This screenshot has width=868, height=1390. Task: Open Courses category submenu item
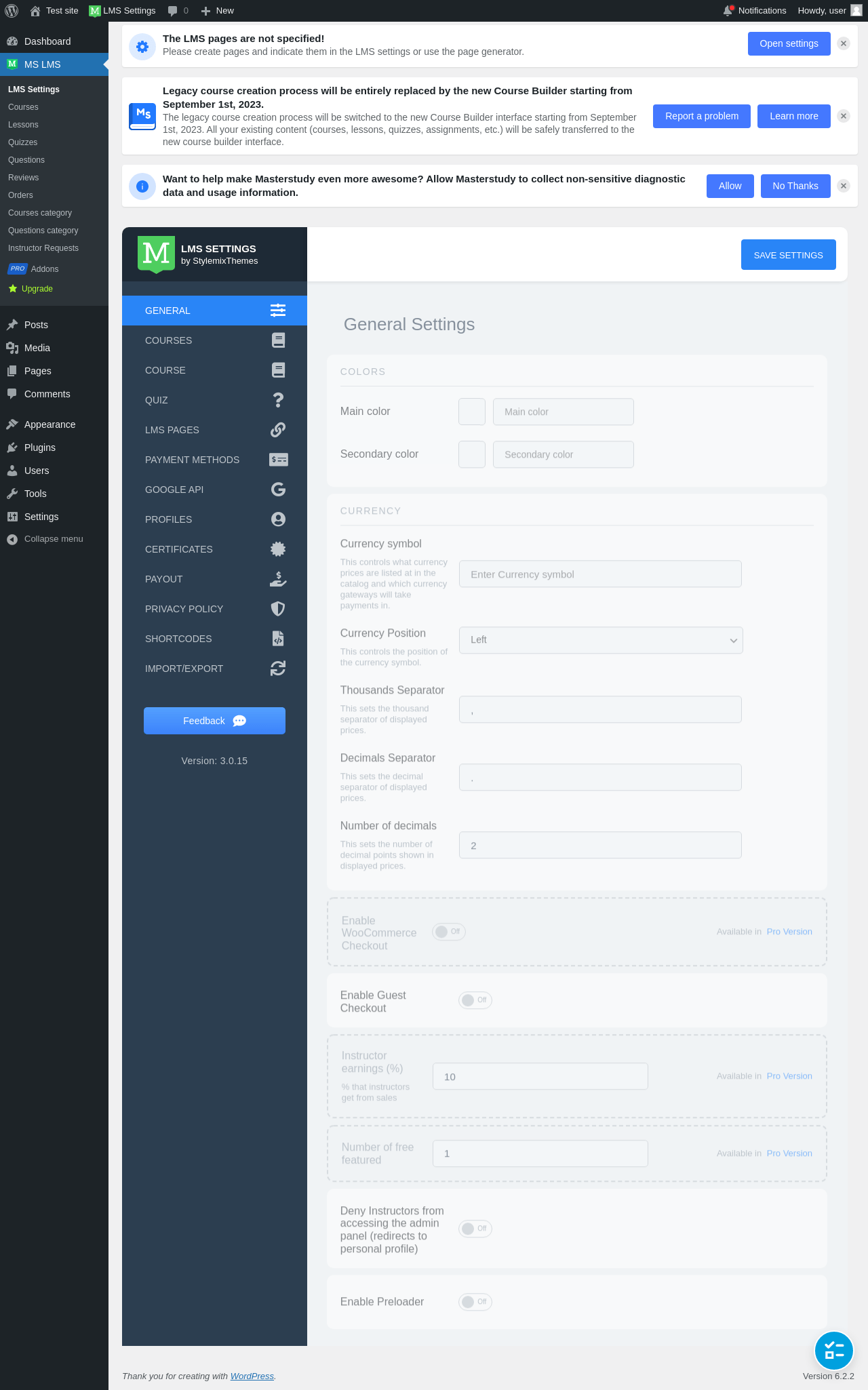40,213
